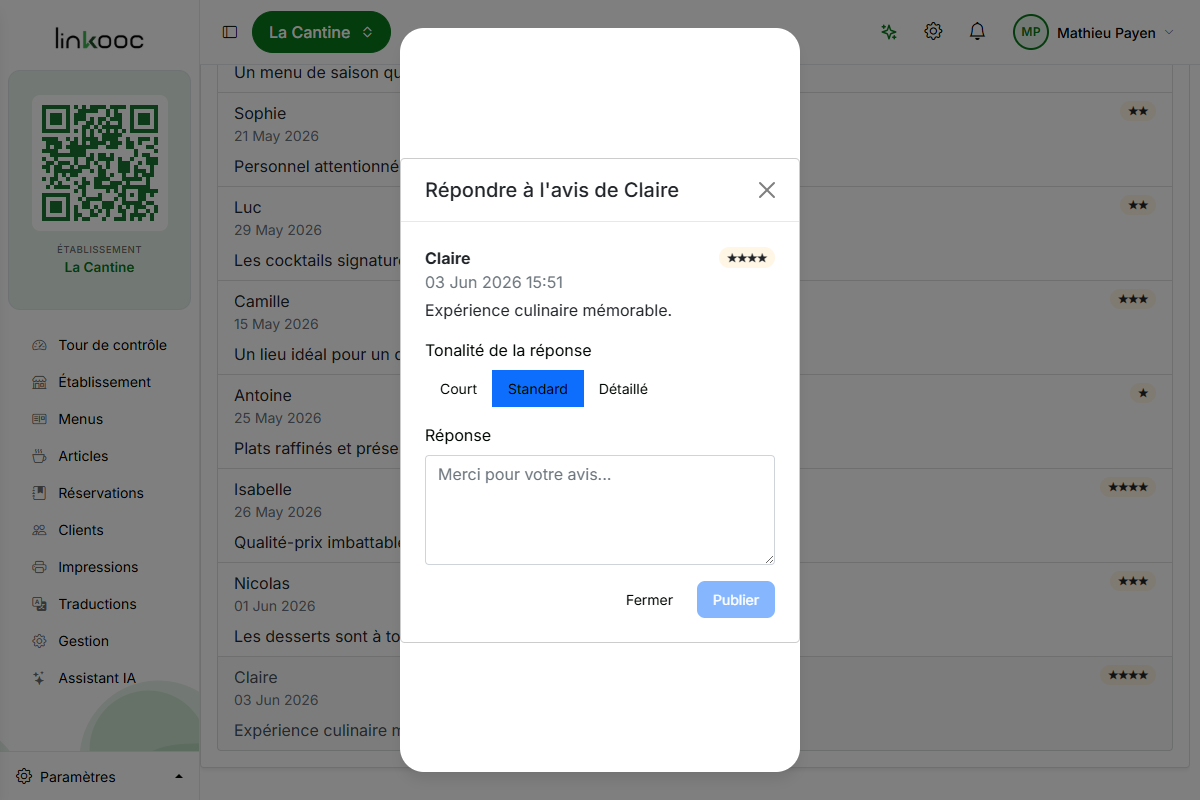Open the notifications bell icon
This screenshot has height=800, width=1200.
978,32
